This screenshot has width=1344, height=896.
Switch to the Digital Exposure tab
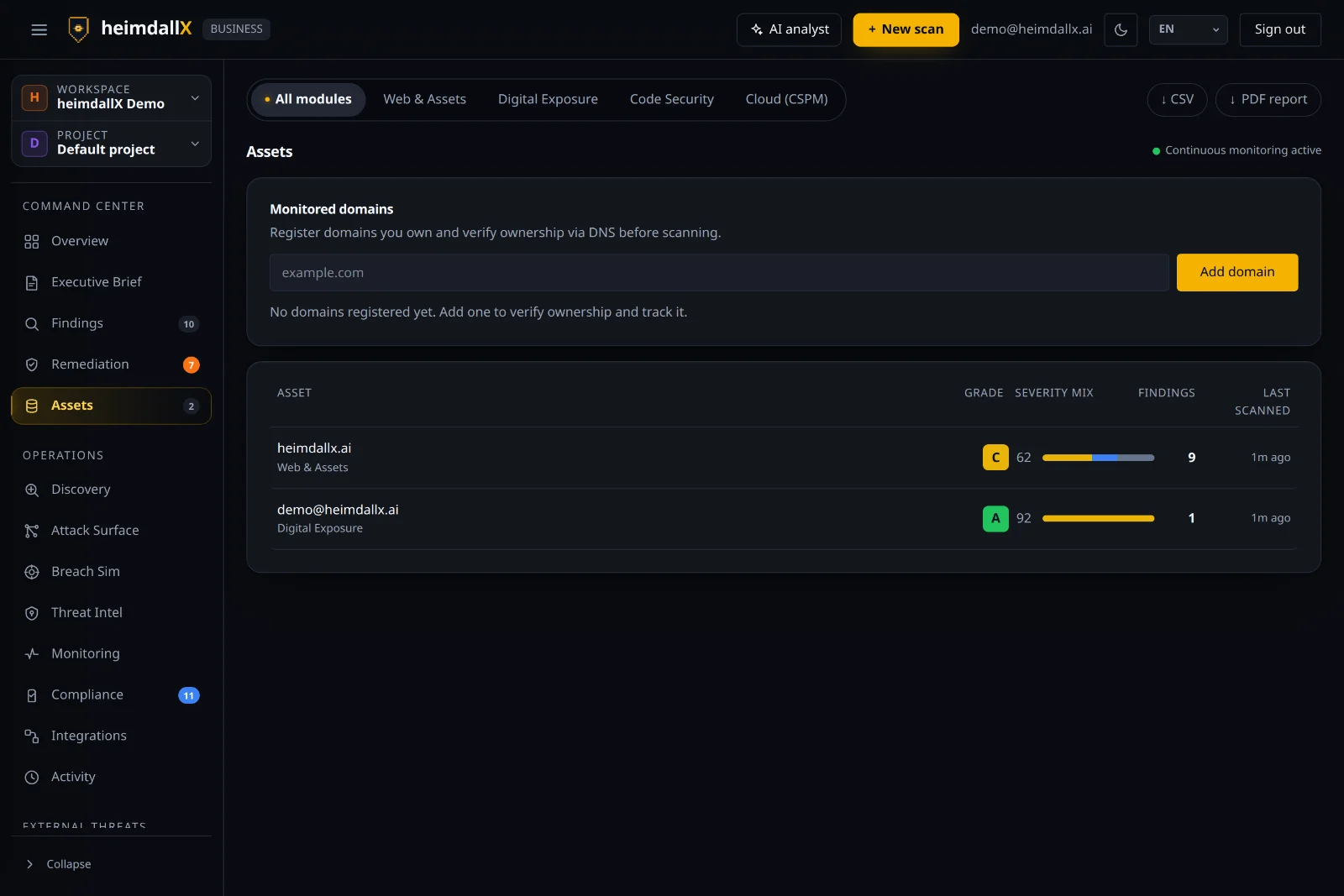[548, 99]
